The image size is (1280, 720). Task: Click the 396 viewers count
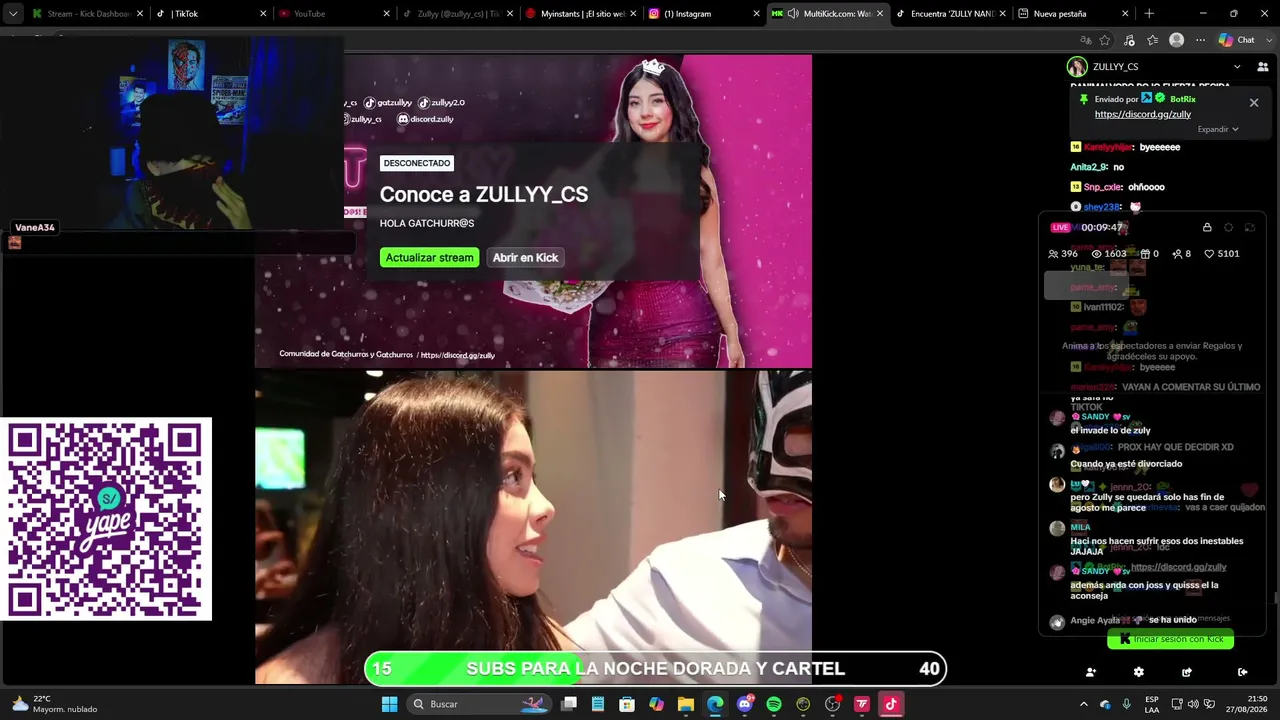click(1062, 254)
